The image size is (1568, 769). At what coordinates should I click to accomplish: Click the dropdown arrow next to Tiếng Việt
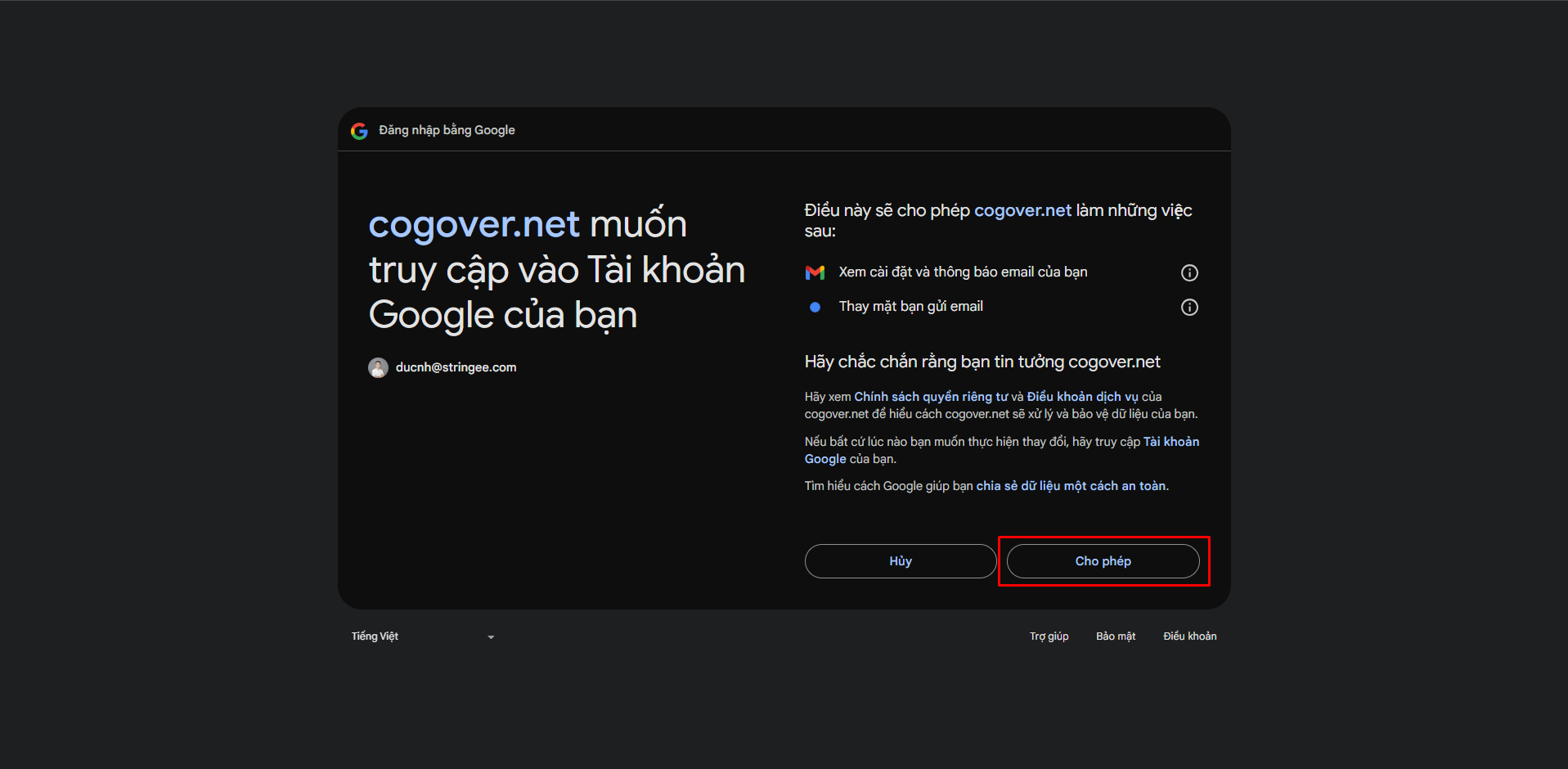click(x=490, y=636)
